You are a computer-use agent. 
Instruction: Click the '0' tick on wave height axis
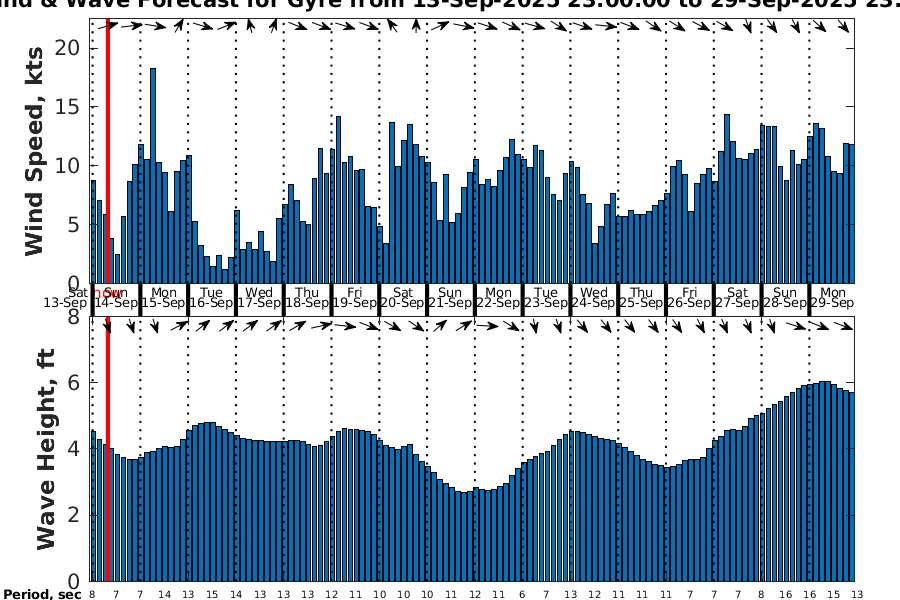tap(73, 580)
